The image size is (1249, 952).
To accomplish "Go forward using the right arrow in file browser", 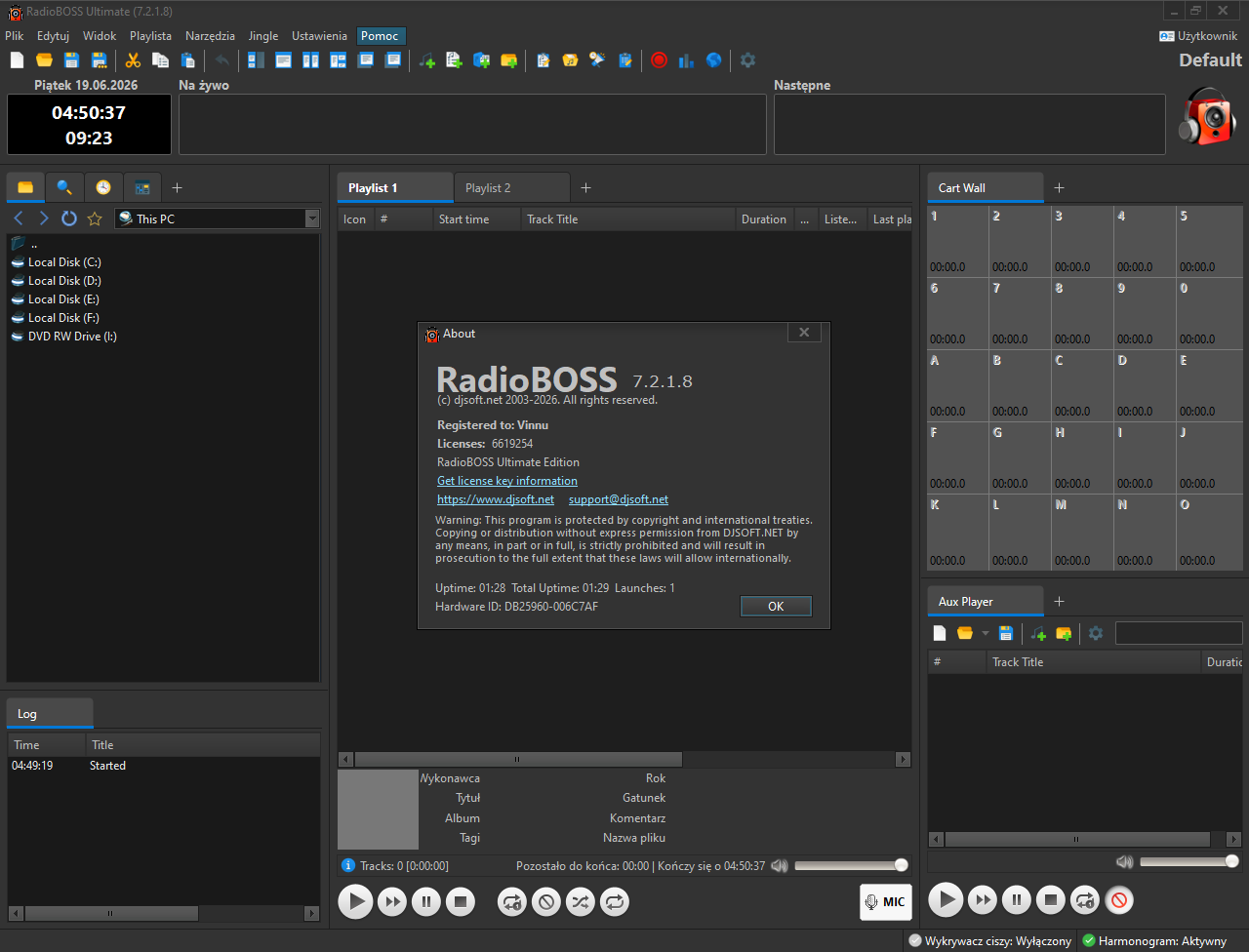I will pos(44,218).
